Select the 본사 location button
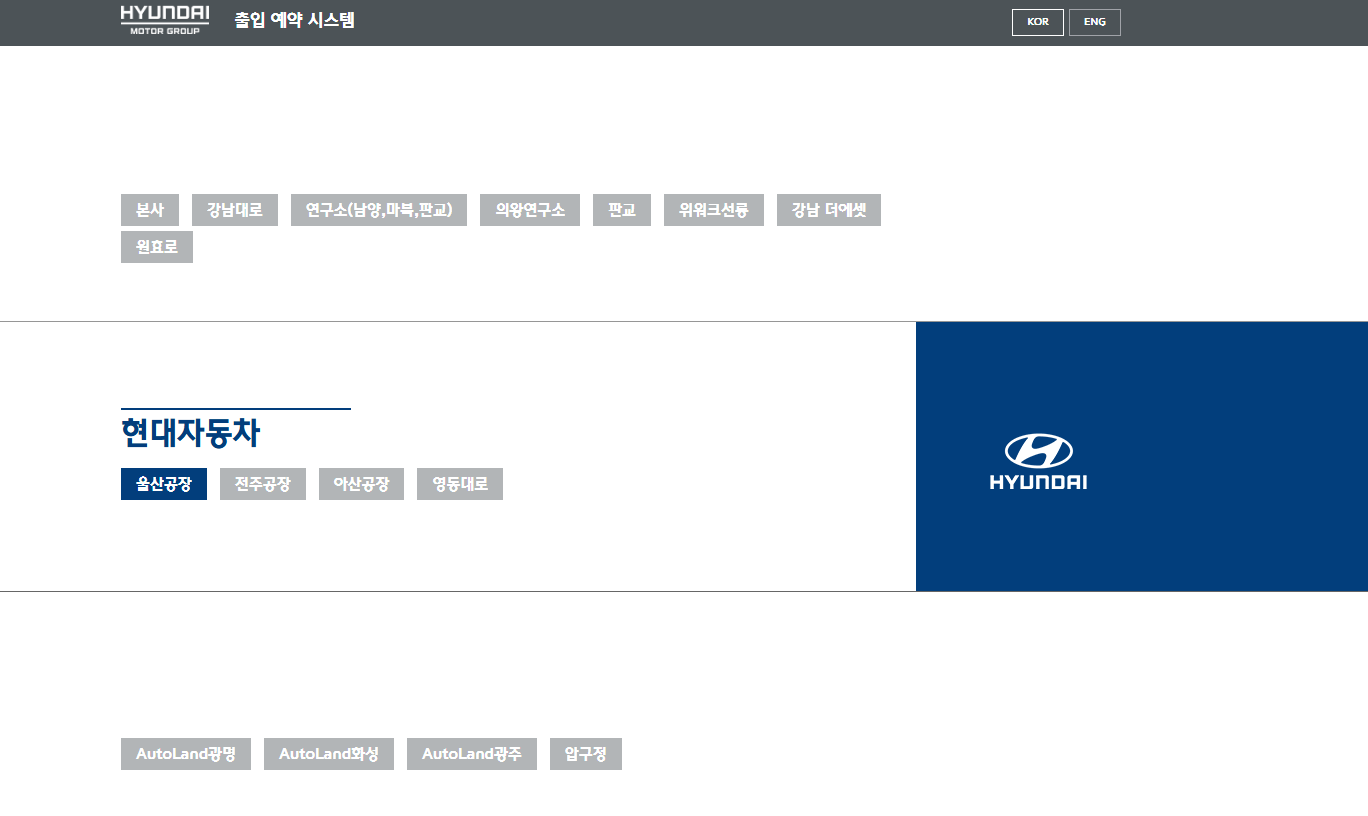Viewport: 1368px width, 816px height. (x=150, y=210)
